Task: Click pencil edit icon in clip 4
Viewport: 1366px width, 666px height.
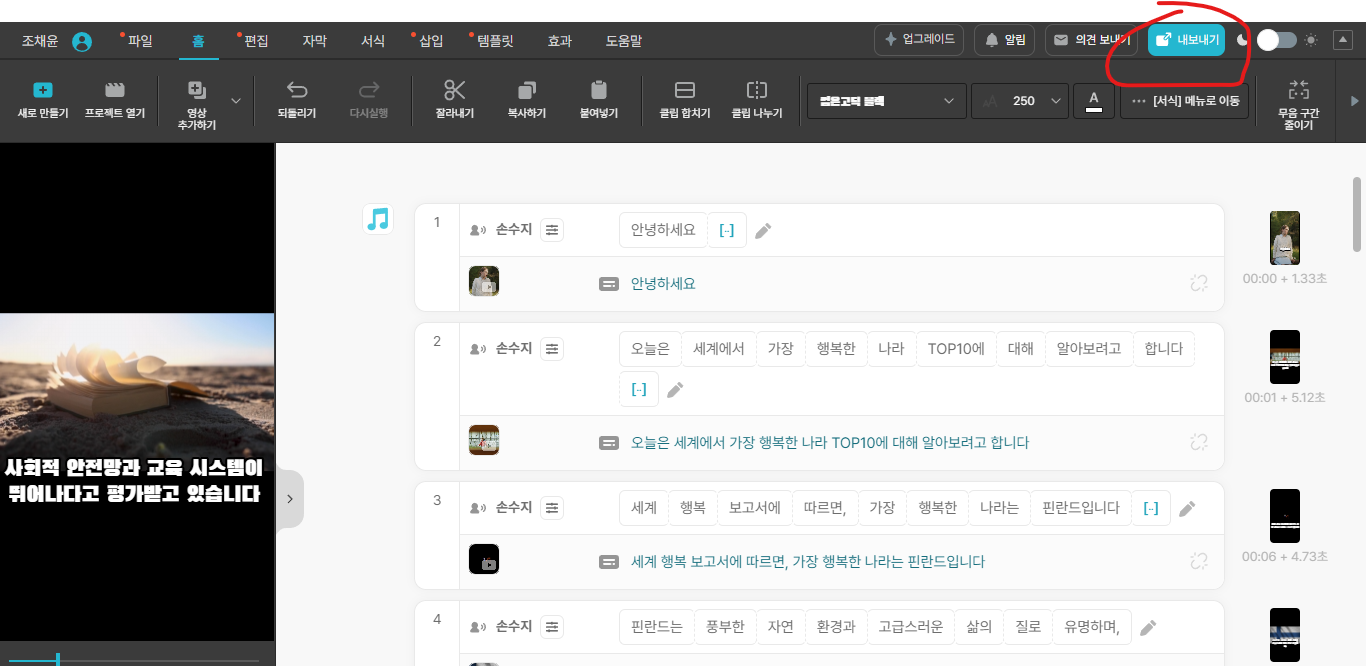Action: click(x=1148, y=628)
